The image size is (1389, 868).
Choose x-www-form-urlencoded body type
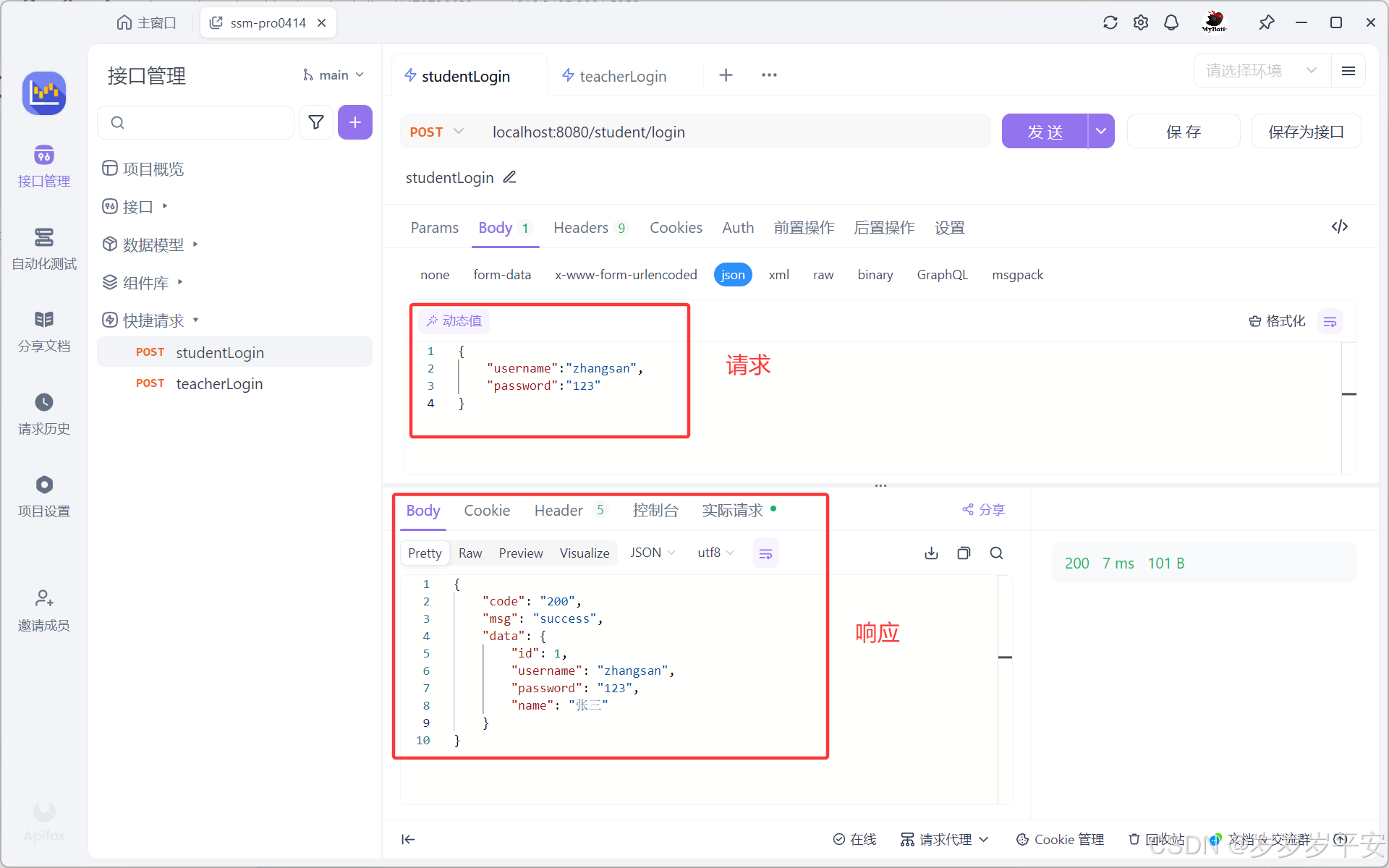(x=626, y=275)
